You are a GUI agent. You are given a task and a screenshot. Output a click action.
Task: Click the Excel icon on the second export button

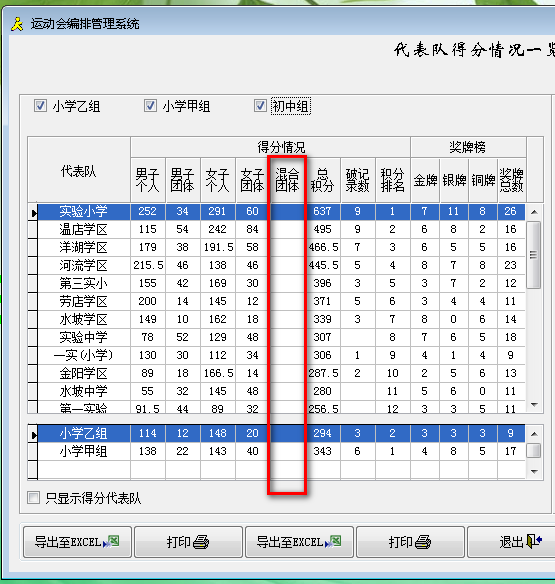[333, 542]
